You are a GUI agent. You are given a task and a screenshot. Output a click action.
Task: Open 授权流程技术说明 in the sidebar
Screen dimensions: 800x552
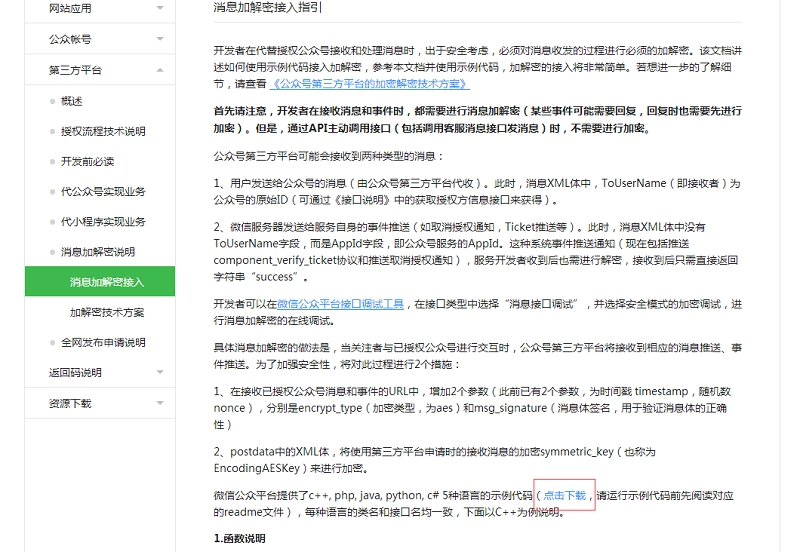[x=103, y=131]
